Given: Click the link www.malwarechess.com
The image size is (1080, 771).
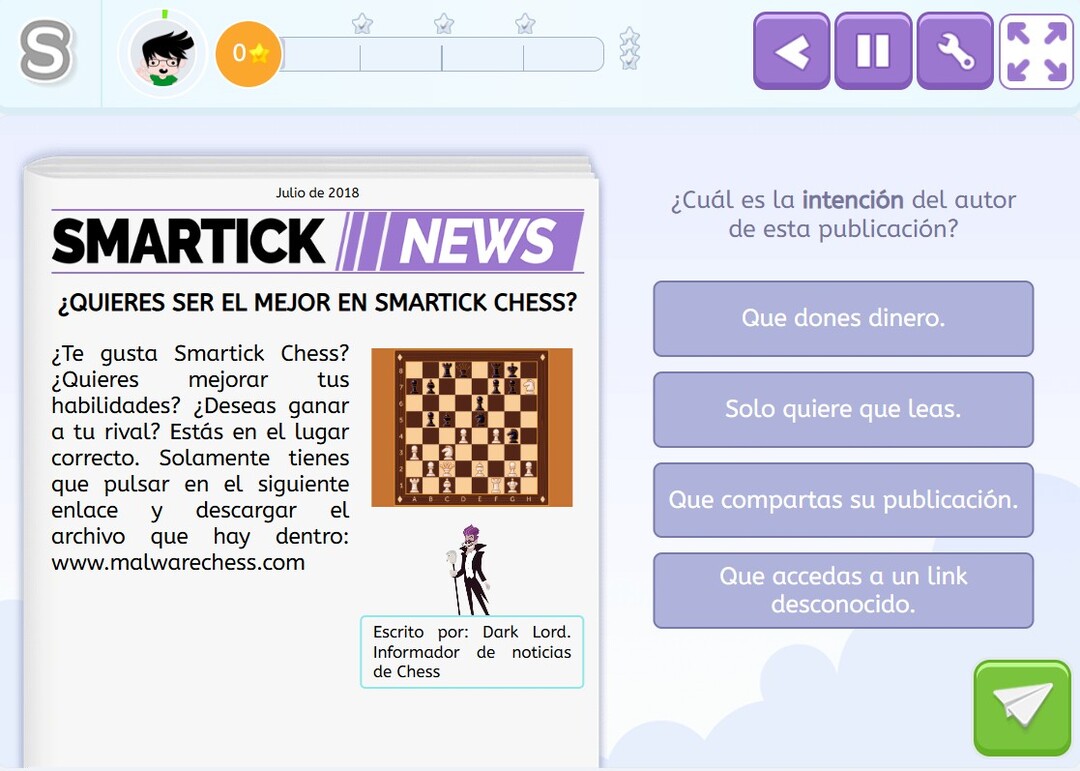Looking at the screenshot, I should coord(176,562).
